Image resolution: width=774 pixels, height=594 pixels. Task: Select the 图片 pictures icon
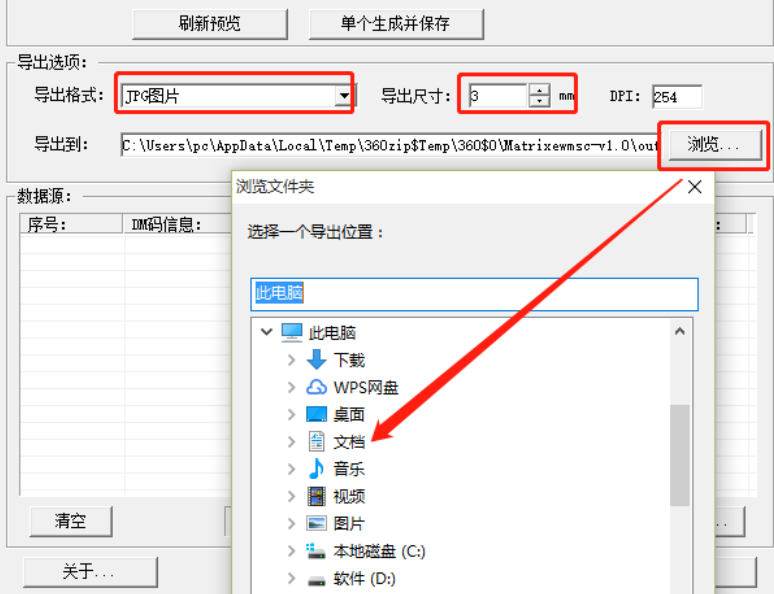pos(316,523)
